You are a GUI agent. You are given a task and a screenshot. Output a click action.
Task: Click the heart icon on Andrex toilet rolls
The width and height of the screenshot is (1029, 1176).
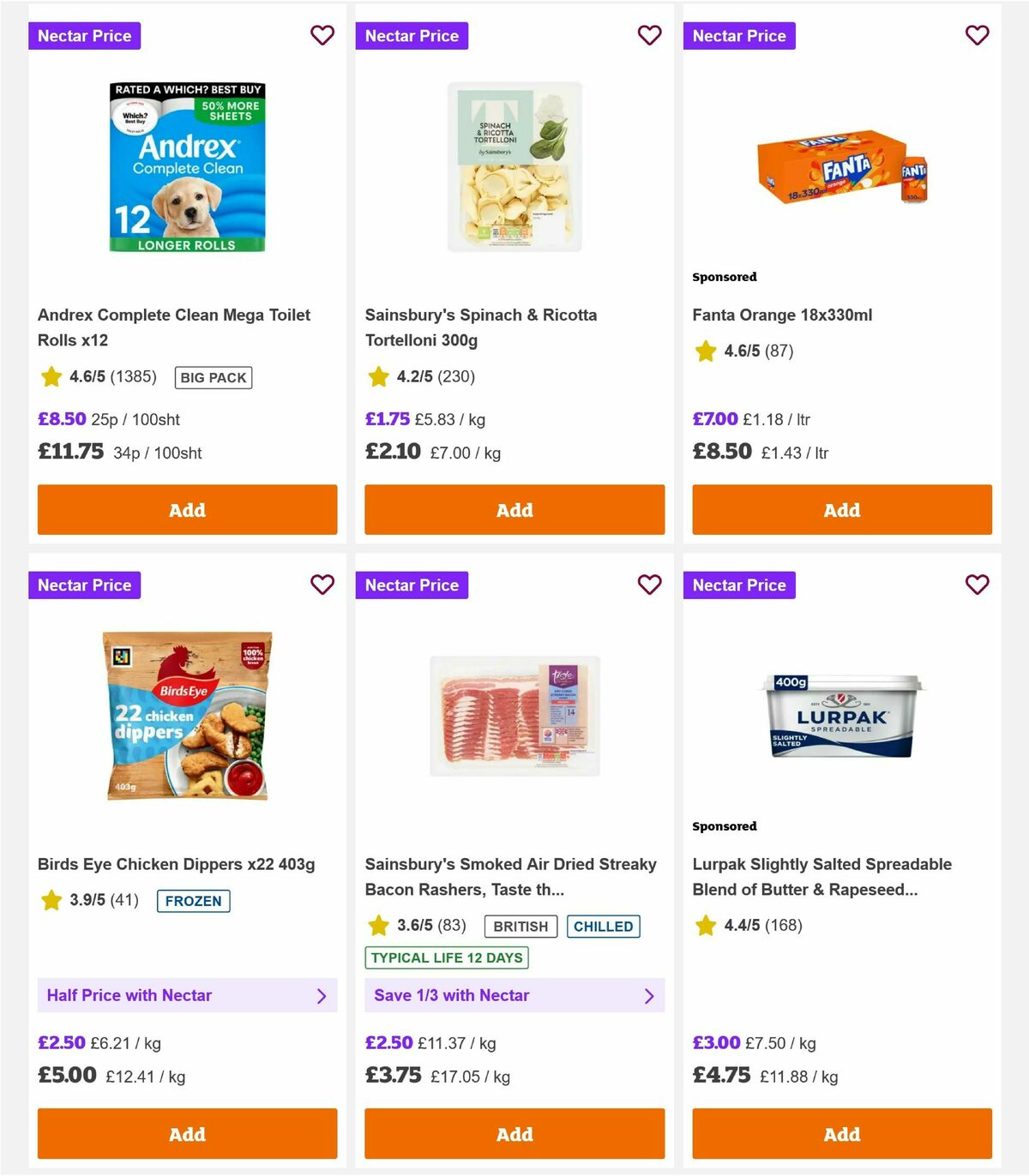coord(322,35)
